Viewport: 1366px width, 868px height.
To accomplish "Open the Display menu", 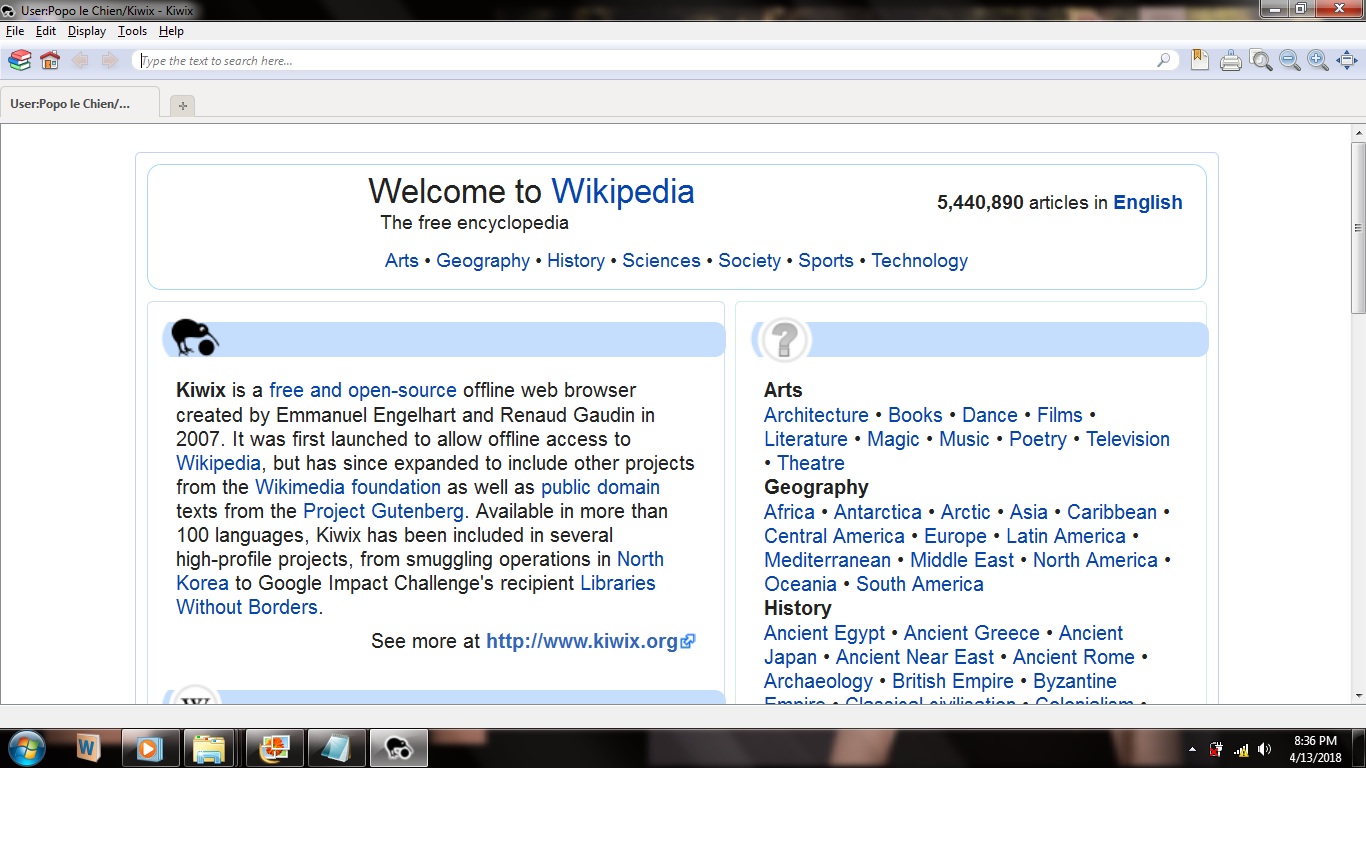I will click(87, 31).
